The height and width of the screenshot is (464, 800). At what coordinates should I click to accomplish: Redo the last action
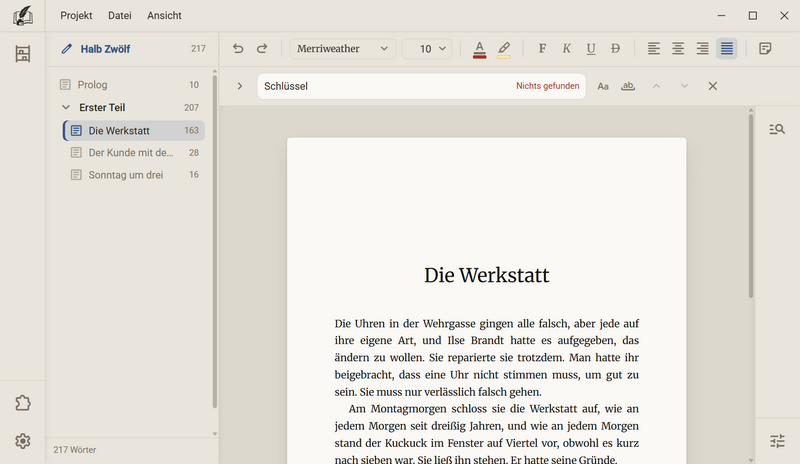[262, 48]
